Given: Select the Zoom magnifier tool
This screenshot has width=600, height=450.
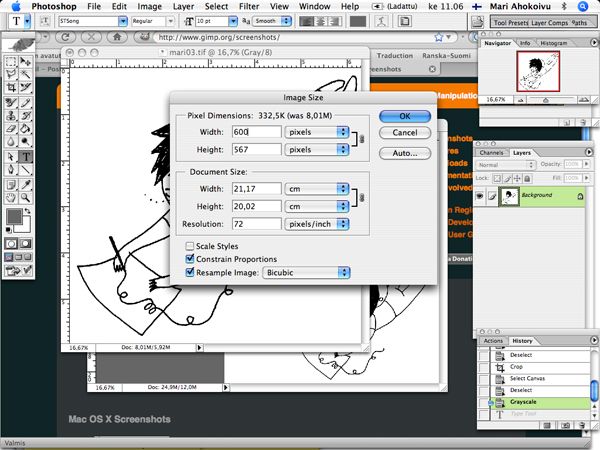Looking at the screenshot, I should click(25, 198).
